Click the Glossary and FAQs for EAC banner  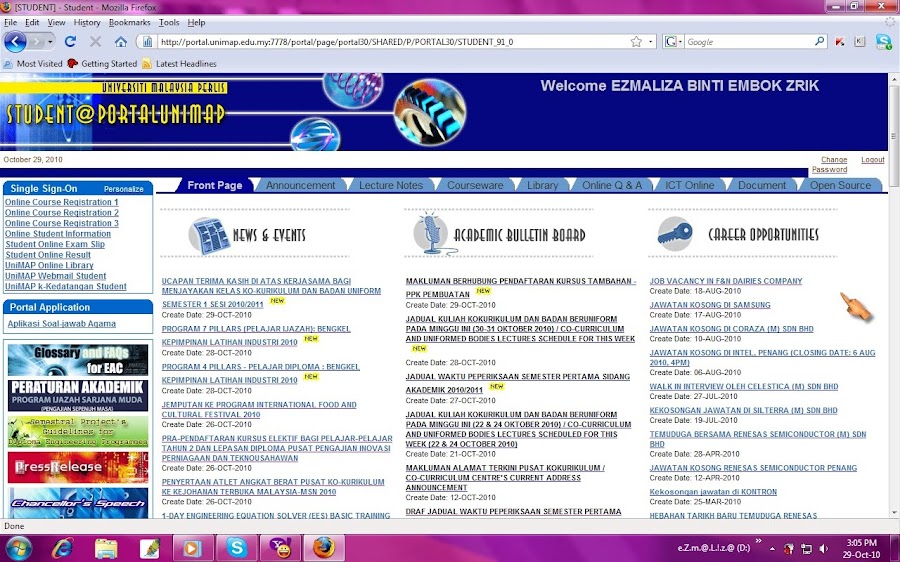pos(78,359)
